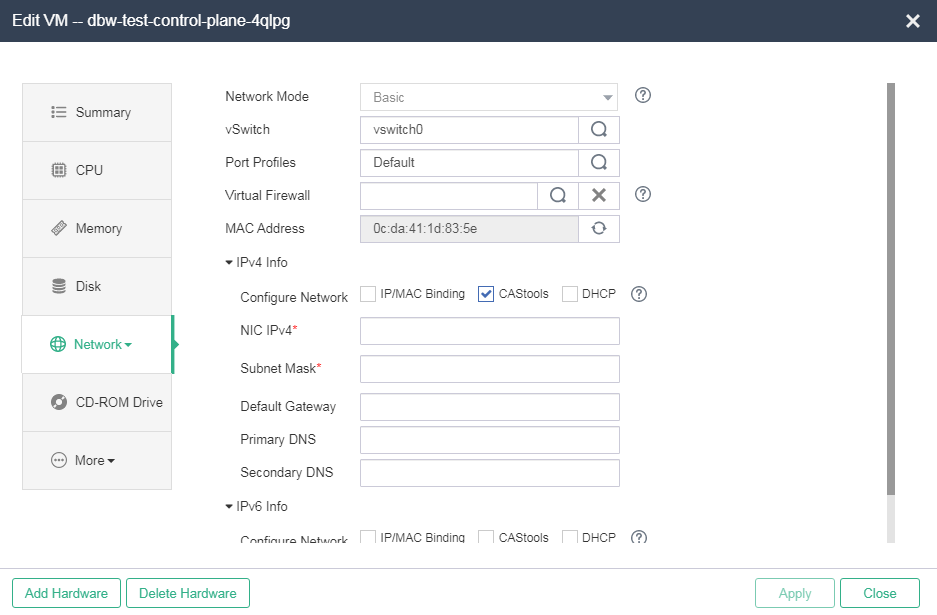
Task: Switch to the Disk tab
Action: (97, 286)
